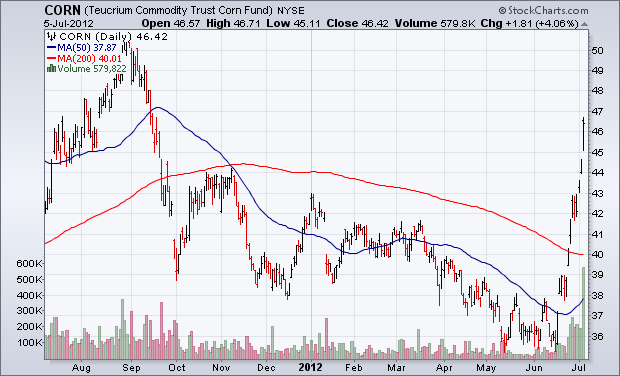
Task: Click the Jun month label on x-axis
Action: [535, 368]
